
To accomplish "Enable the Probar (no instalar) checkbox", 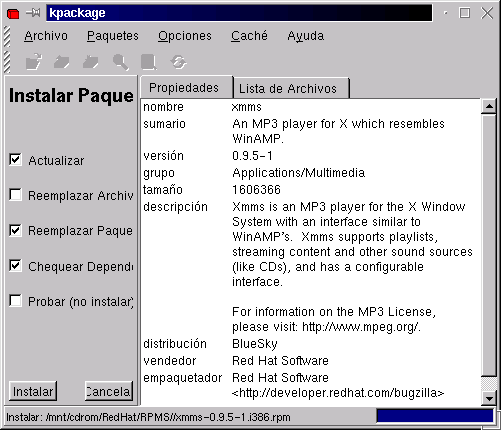I will pos(15,301).
